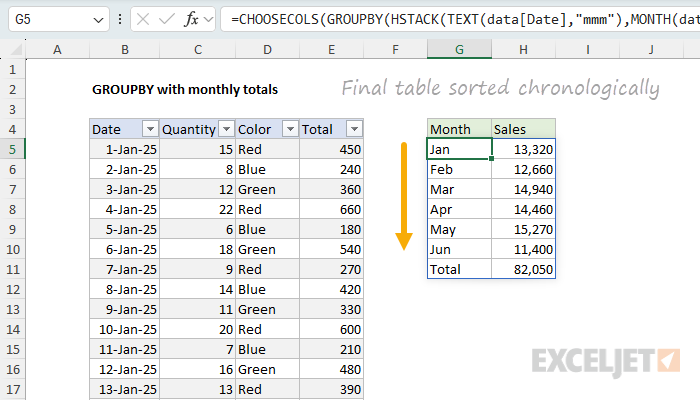Select total value 450
Viewport: 700px width, 400px height.
(331, 149)
